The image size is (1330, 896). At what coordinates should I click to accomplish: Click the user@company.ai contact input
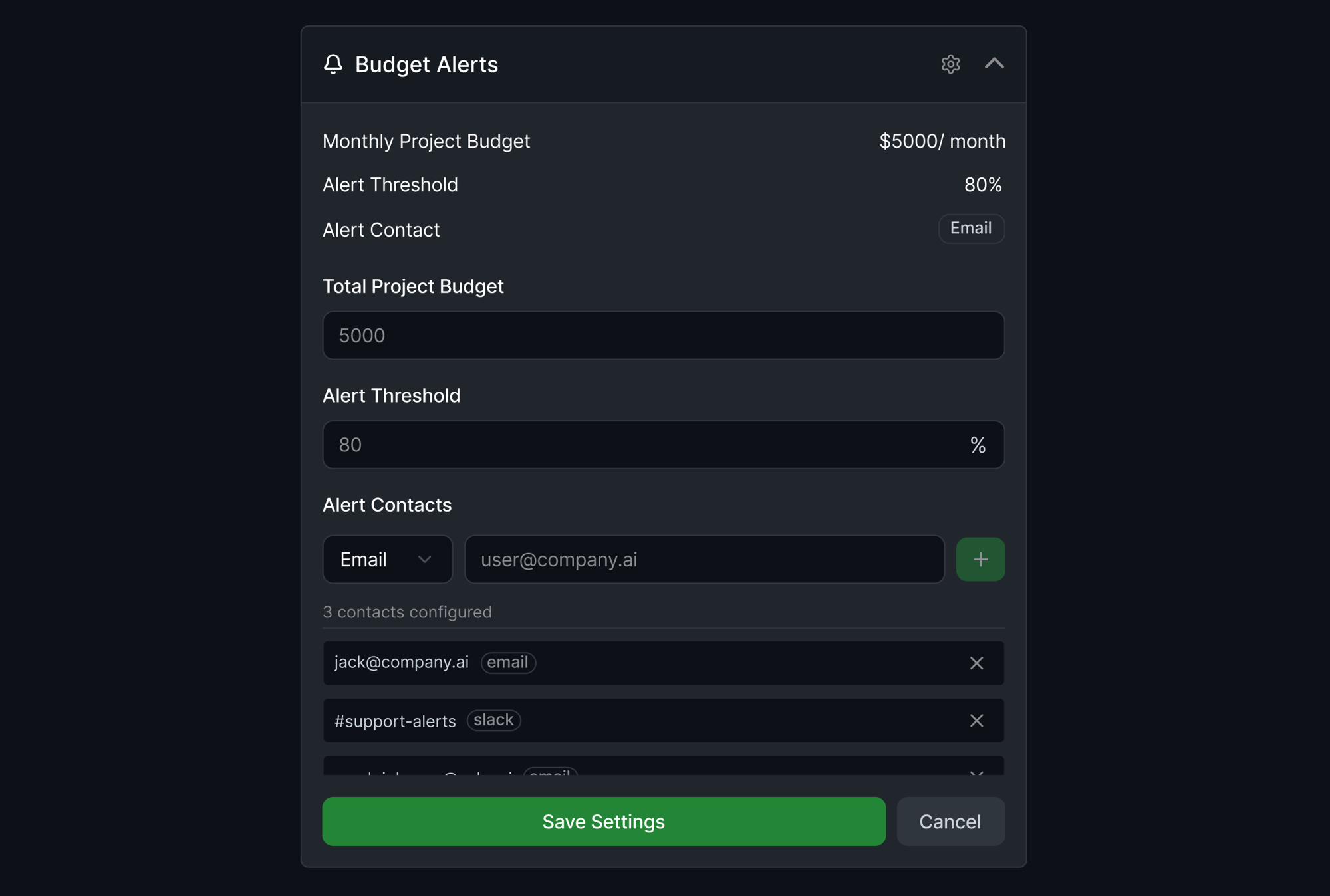click(x=704, y=559)
